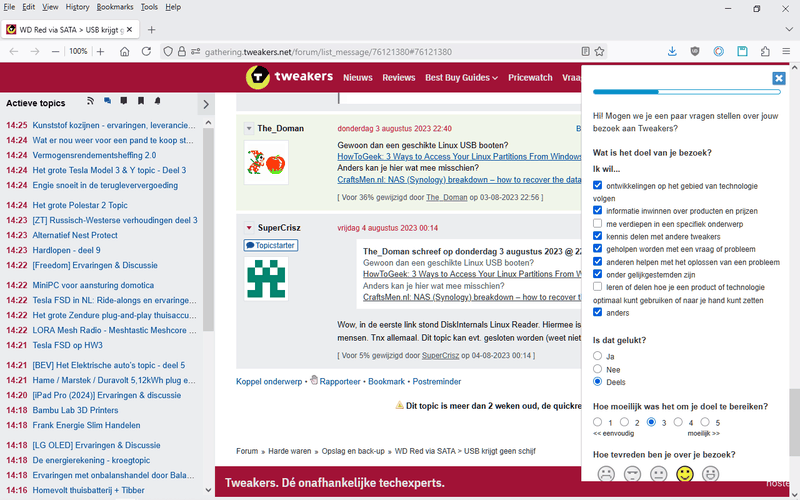Zoom out with the minus button
This screenshot has width=800, height=500.
[56, 52]
